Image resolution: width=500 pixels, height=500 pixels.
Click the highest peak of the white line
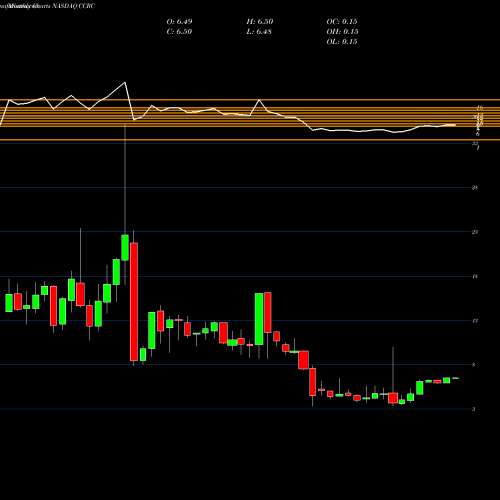tap(125, 82)
